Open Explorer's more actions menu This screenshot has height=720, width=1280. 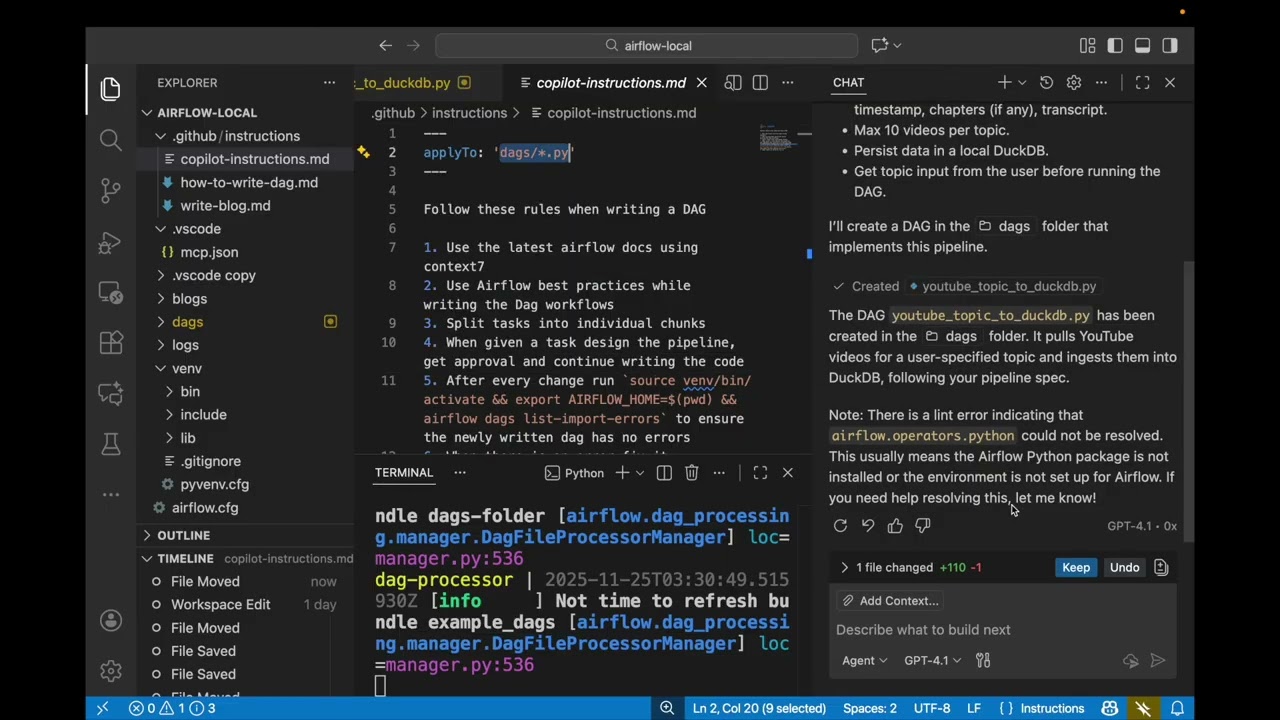(x=329, y=83)
